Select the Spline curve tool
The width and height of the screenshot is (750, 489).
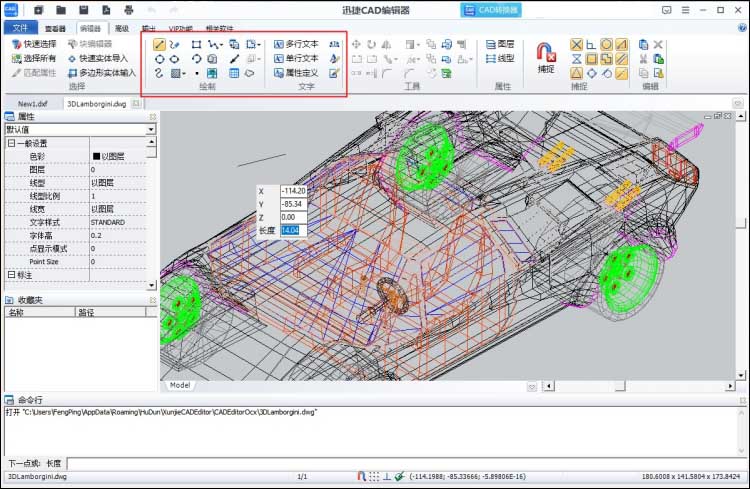159,73
